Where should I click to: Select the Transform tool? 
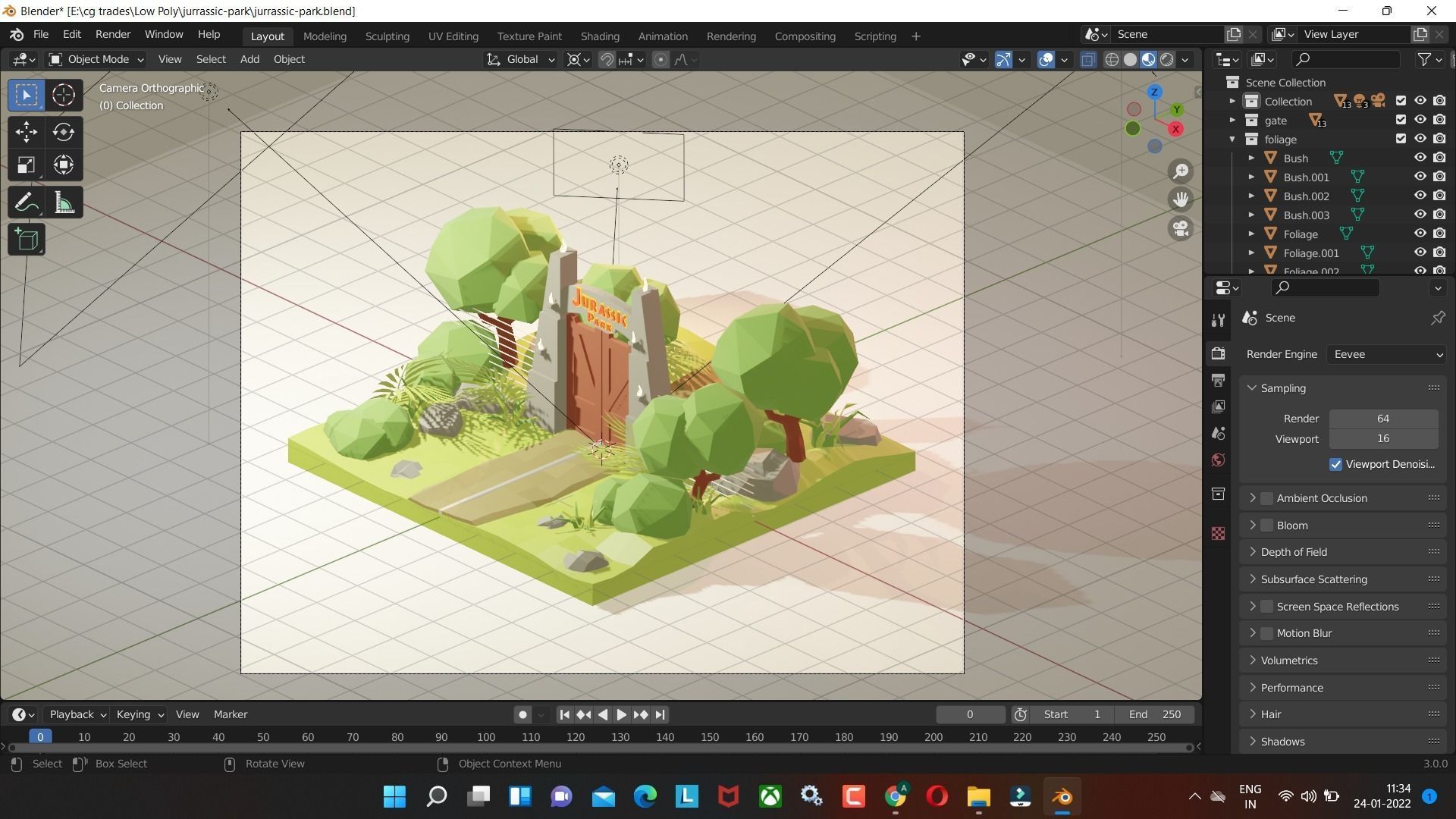coord(64,165)
